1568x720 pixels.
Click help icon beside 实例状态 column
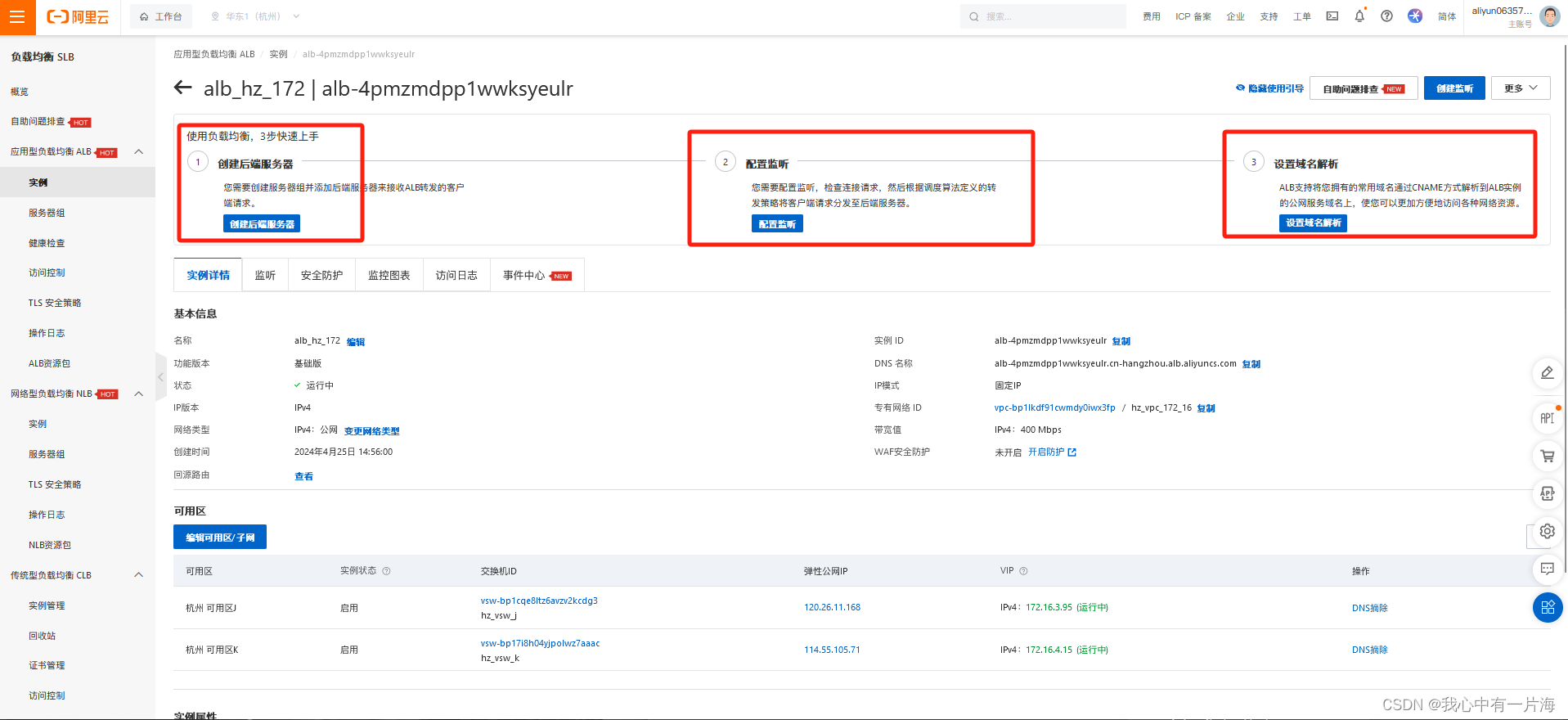[x=386, y=571]
